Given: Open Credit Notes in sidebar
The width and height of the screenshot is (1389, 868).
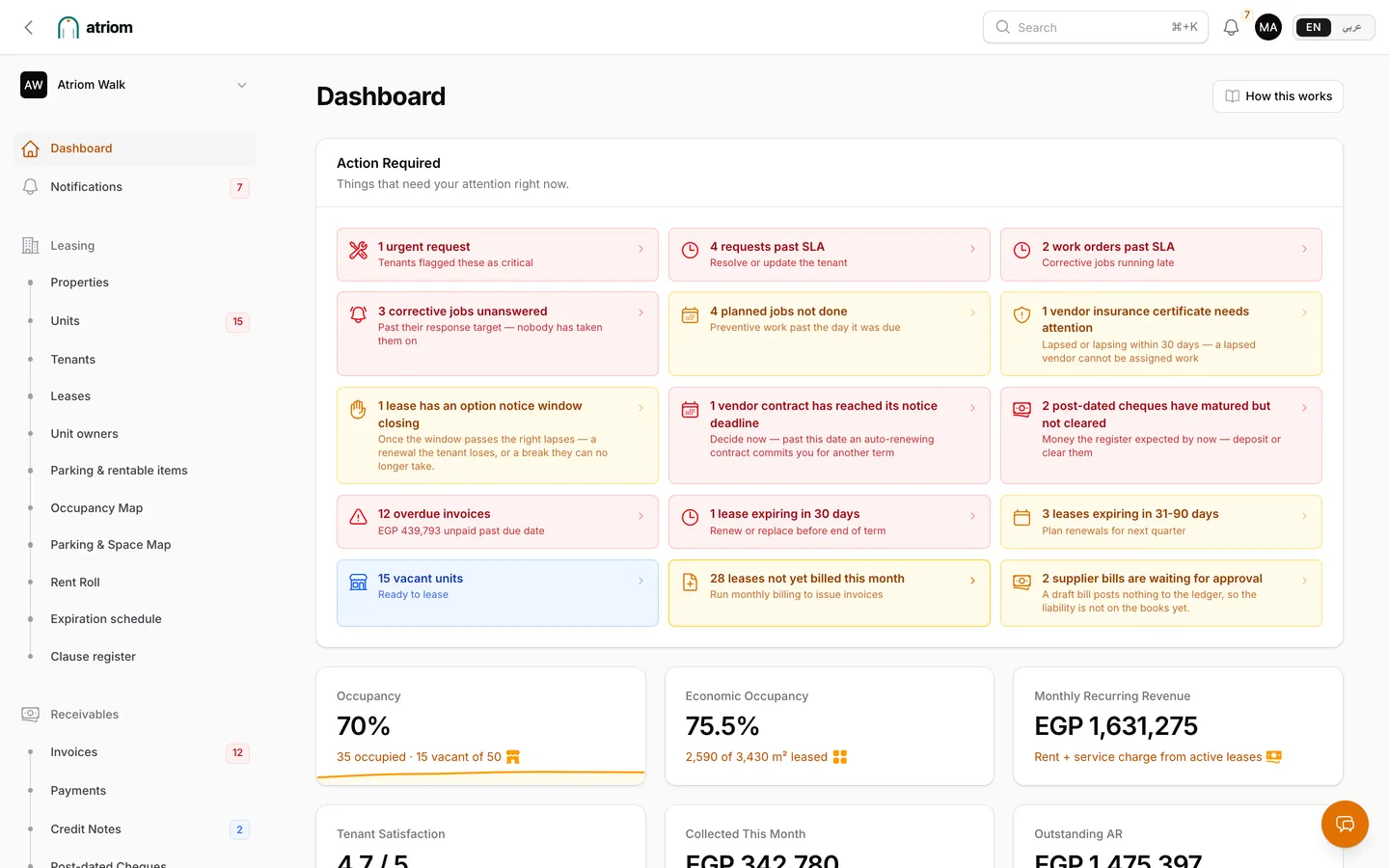Looking at the screenshot, I should point(135,829).
